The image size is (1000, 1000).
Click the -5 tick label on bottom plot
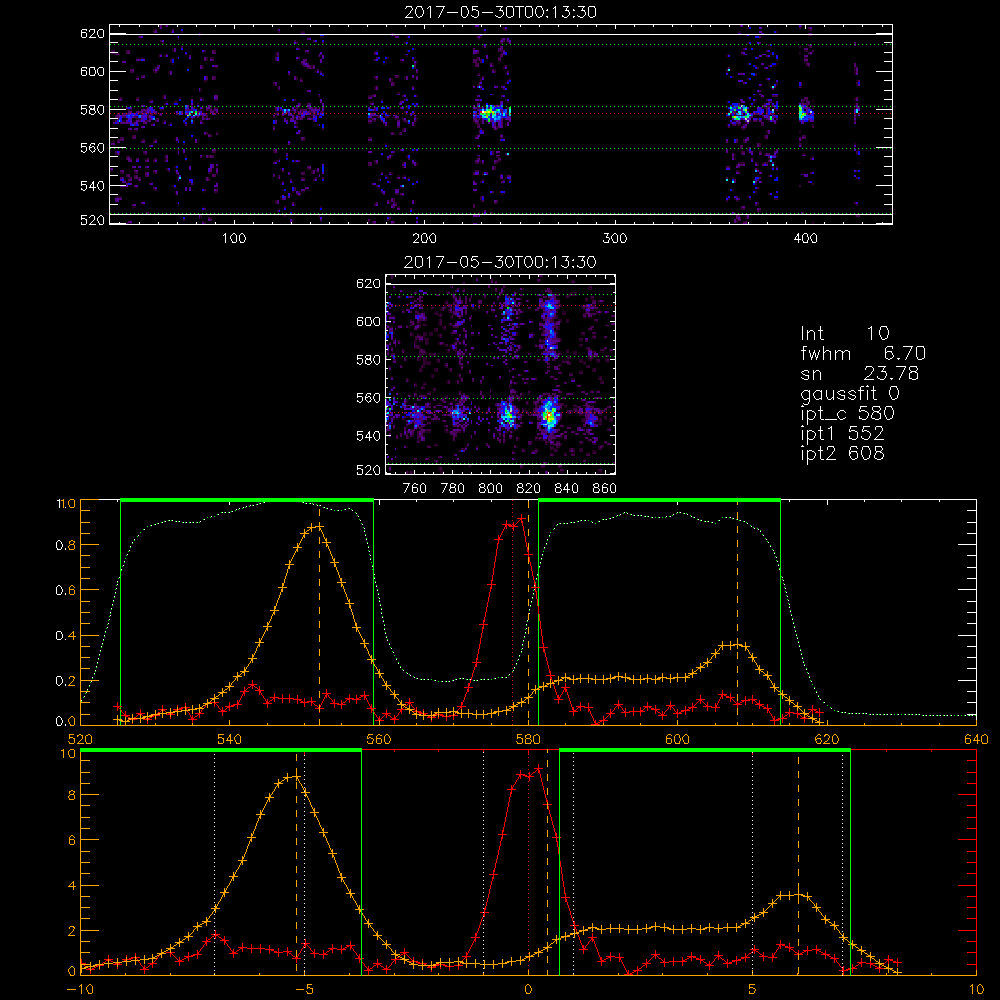[304, 989]
